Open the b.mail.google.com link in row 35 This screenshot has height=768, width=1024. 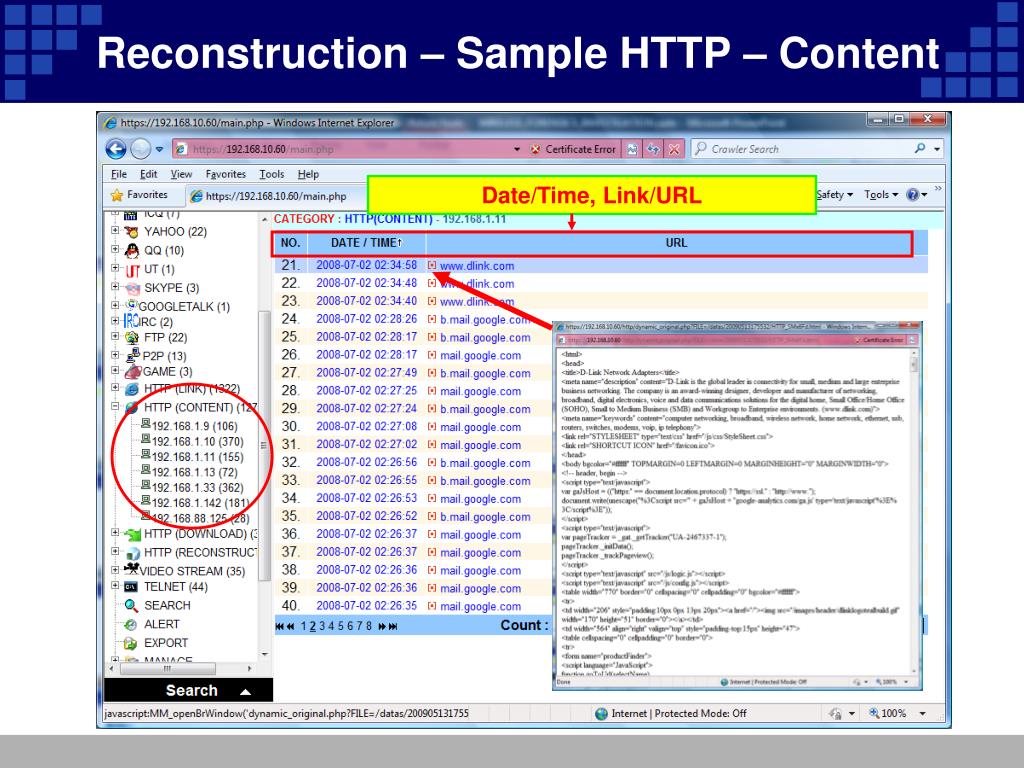point(485,517)
